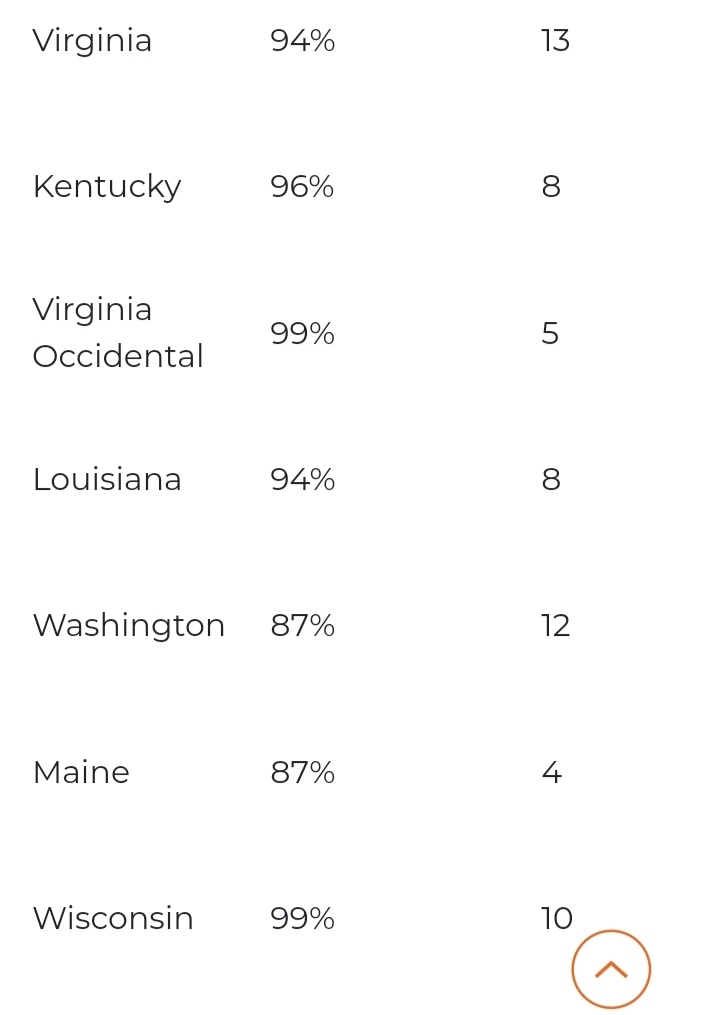Select the Louisiana row label
The image size is (720, 1015).
(x=107, y=480)
